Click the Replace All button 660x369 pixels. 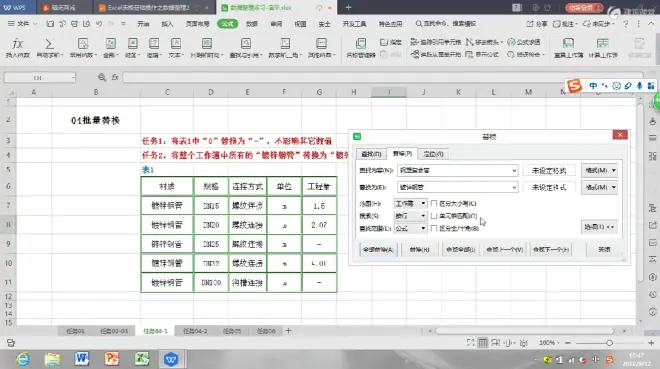click(x=378, y=250)
